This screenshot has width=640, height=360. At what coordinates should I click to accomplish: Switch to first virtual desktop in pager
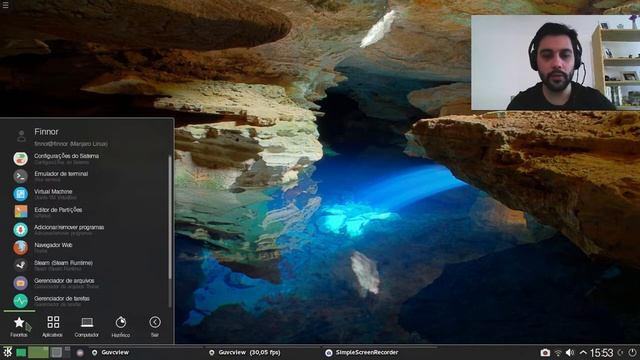[21, 352]
